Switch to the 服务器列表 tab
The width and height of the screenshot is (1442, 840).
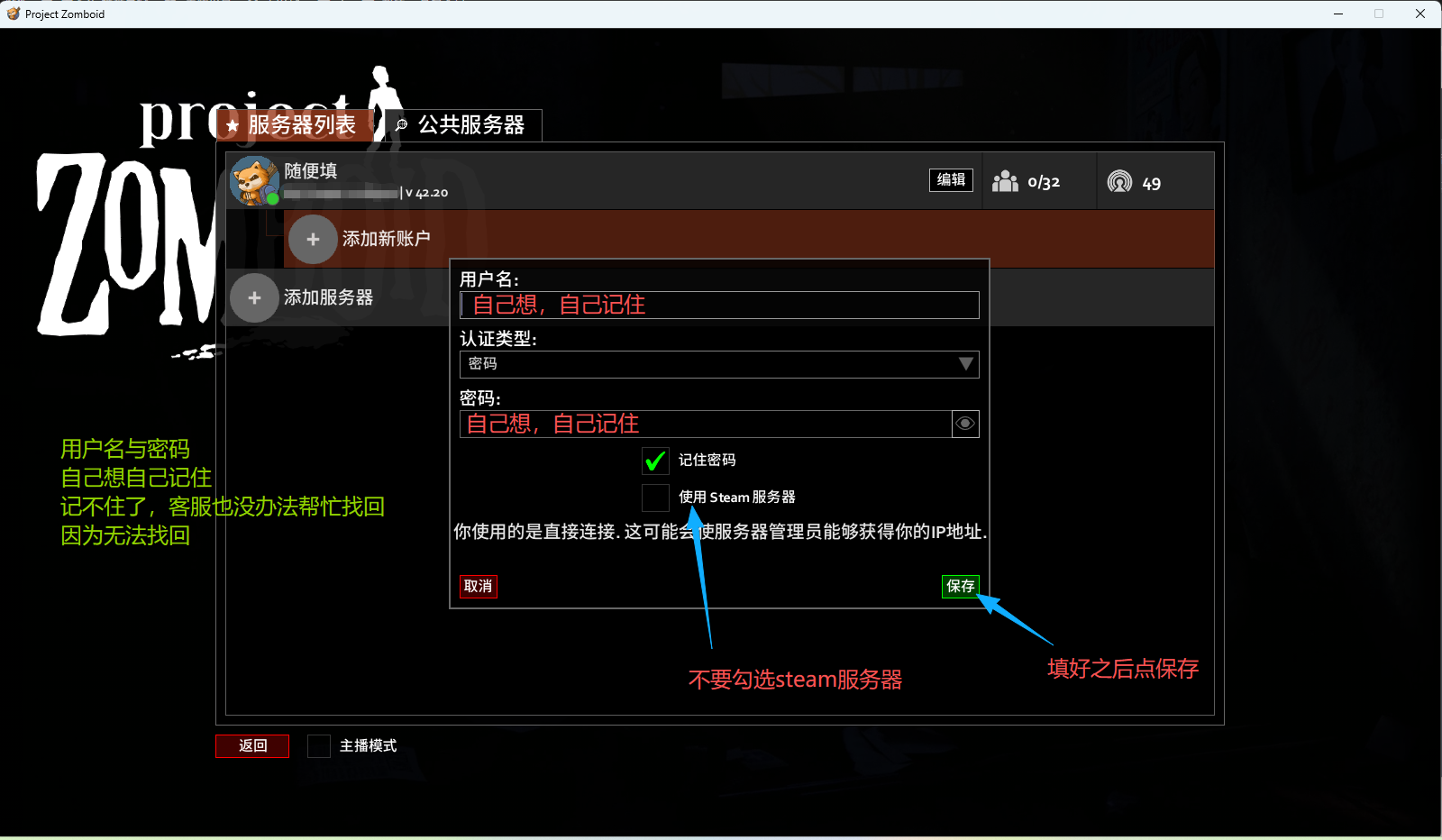coord(294,125)
